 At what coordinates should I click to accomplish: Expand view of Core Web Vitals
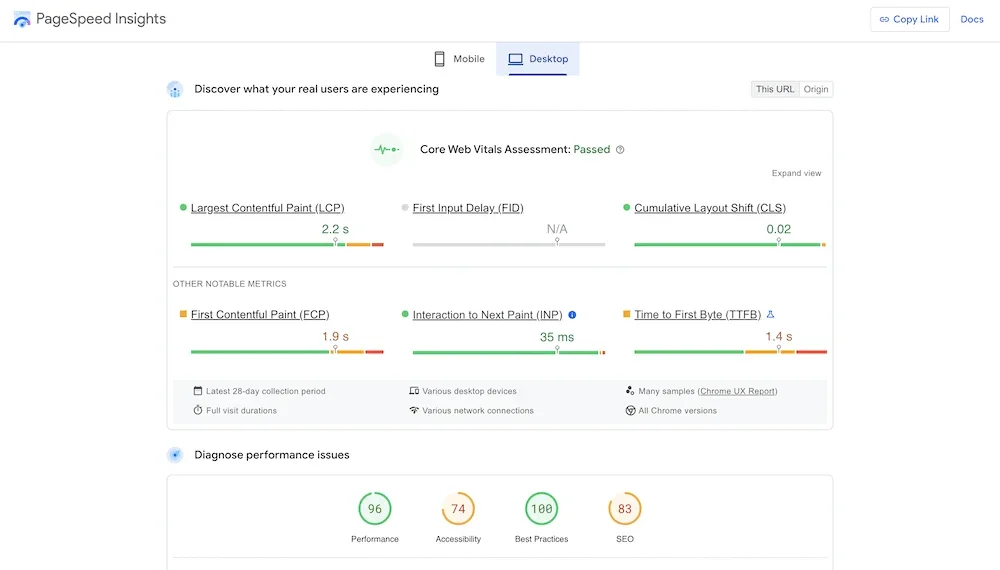[x=796, y=173]
